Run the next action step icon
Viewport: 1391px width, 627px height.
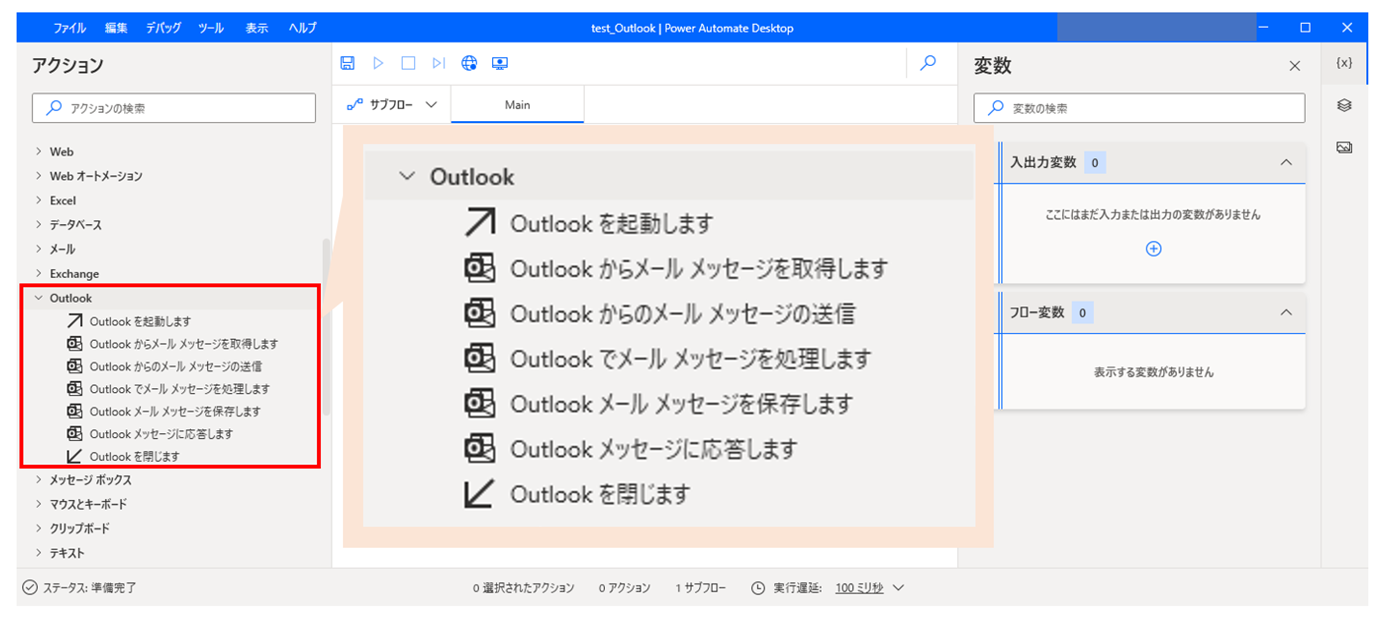point(438,62)
